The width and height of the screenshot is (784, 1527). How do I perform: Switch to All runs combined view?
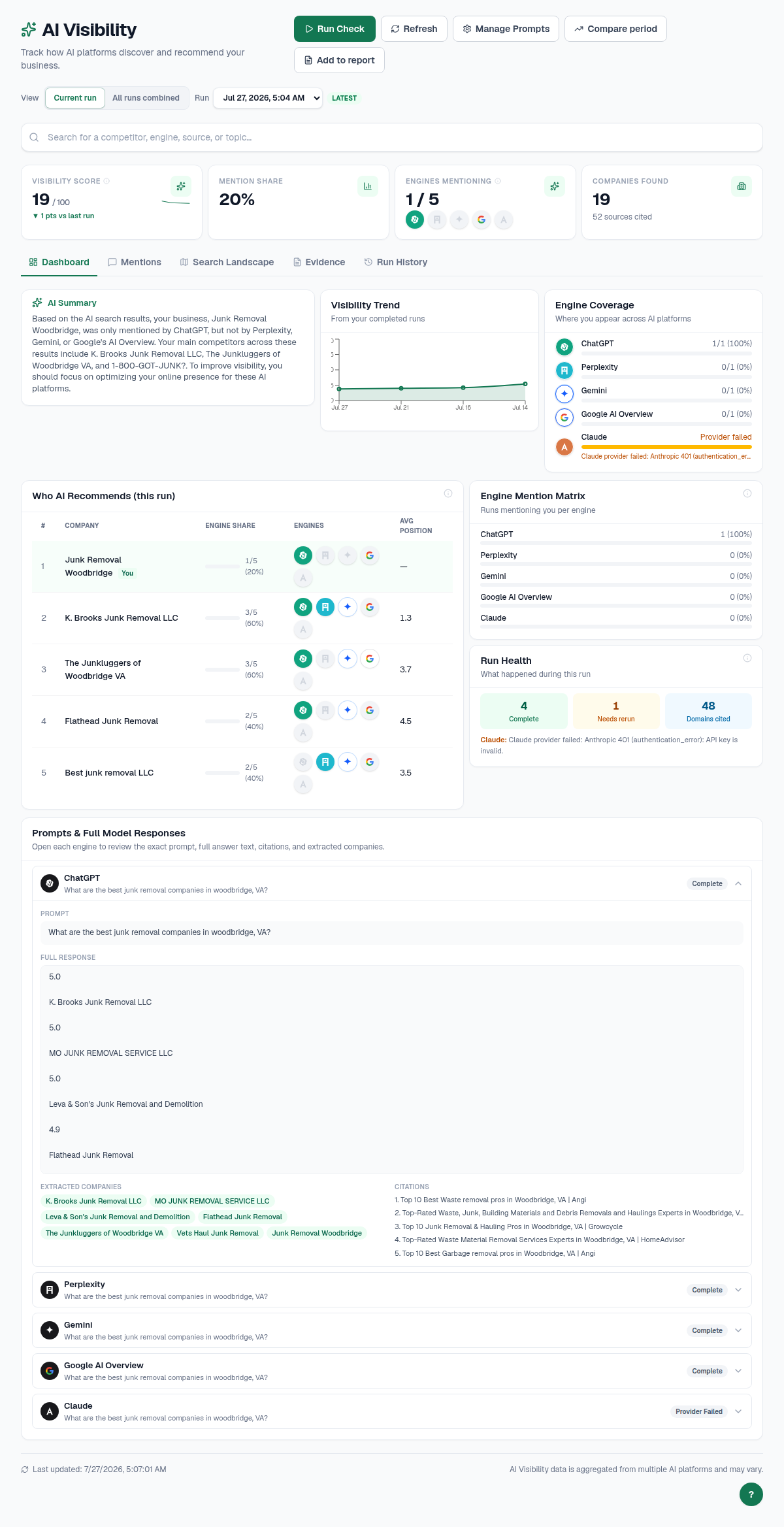[x=146, y=98]
